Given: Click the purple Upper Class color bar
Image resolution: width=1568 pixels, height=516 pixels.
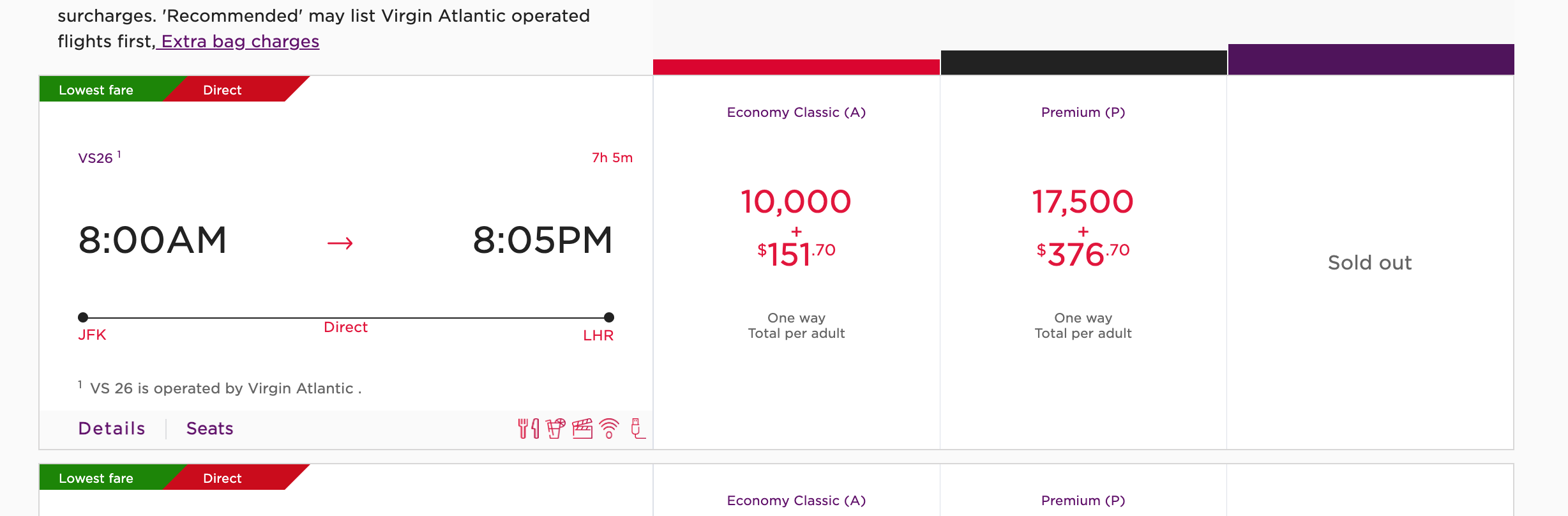Looking at the screenshot, I should click(x=1371, y=59).
